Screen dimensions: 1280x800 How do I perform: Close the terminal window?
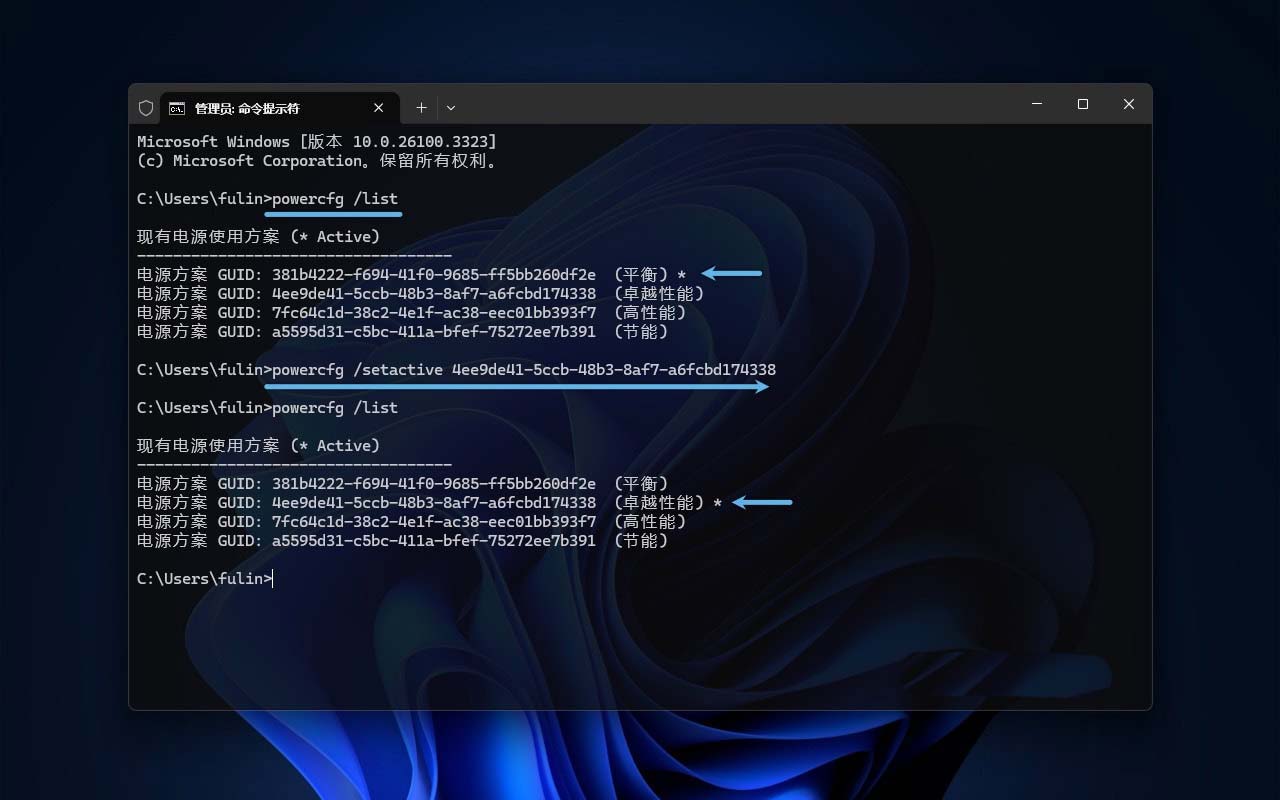[1129, 104]
